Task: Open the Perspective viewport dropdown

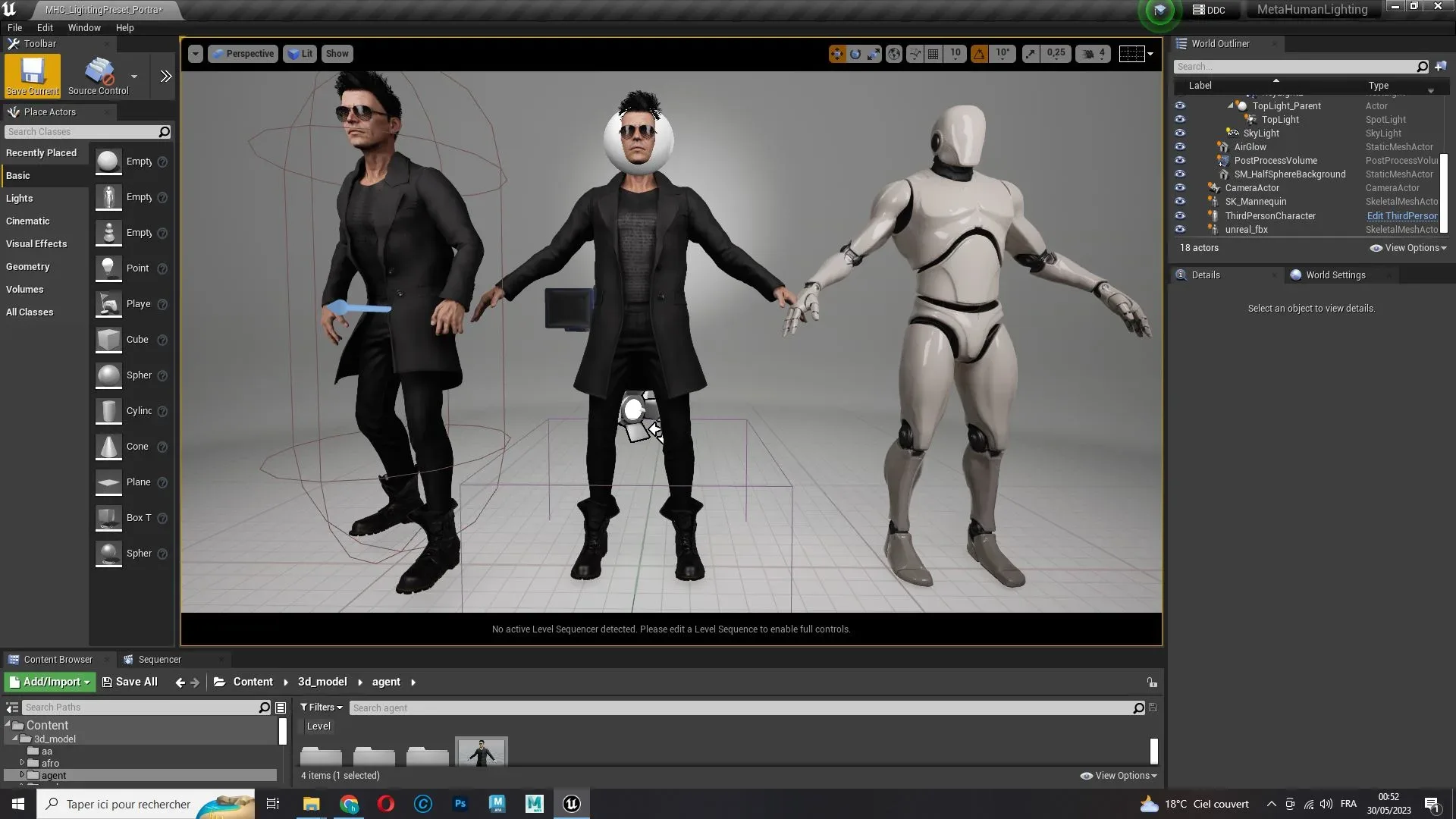Action: pyautogui.click(x=243, y=54)
